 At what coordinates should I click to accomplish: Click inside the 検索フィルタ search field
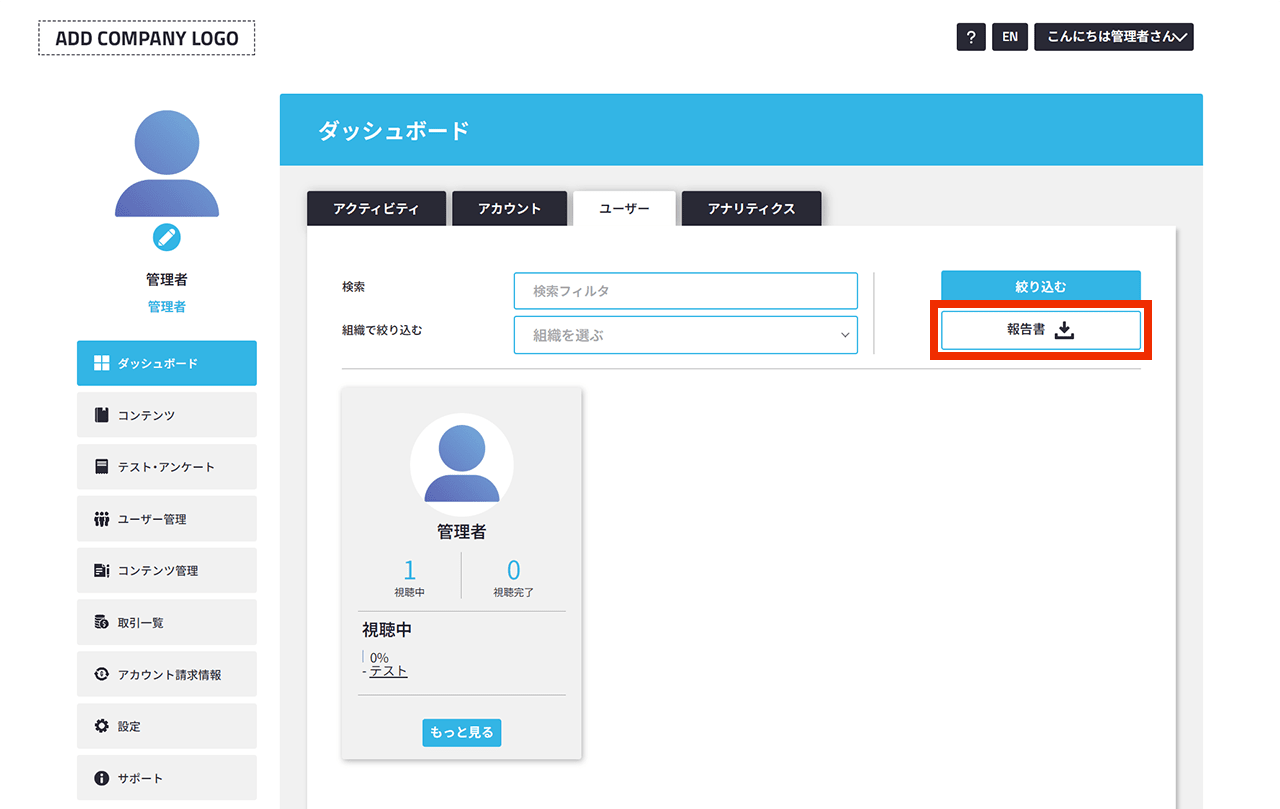point(685,291)
